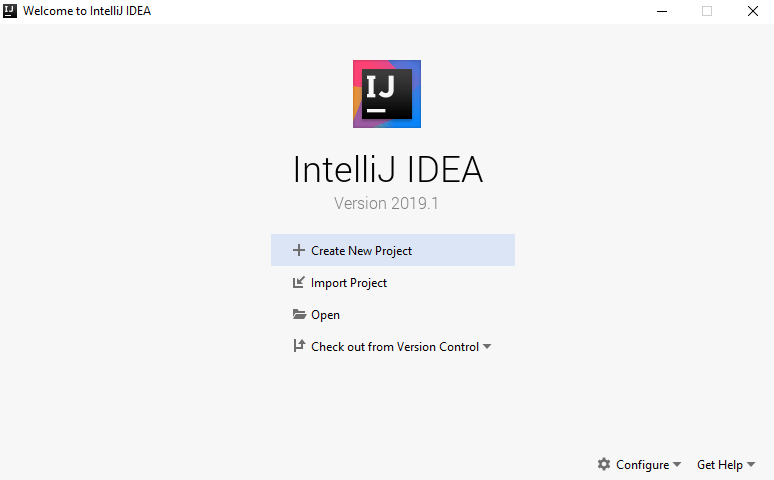
Task: Close the Welcome to IntelliJ IDEA window
Action: tap(752, 11)
